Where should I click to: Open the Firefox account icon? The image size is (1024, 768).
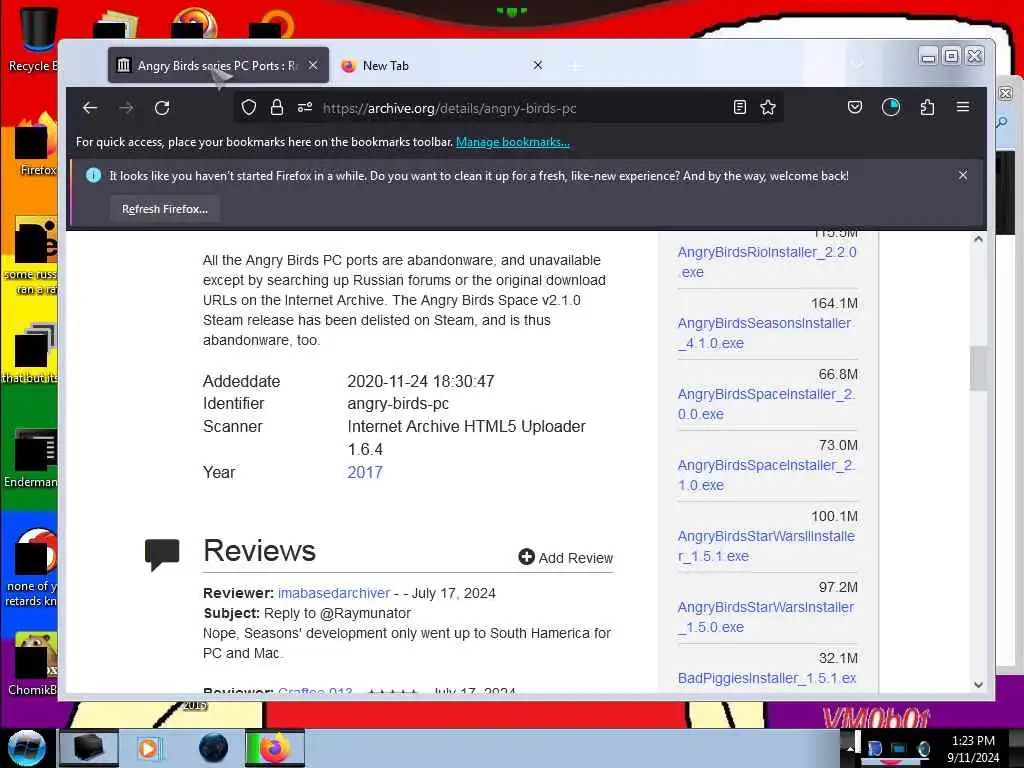[891, 107]
